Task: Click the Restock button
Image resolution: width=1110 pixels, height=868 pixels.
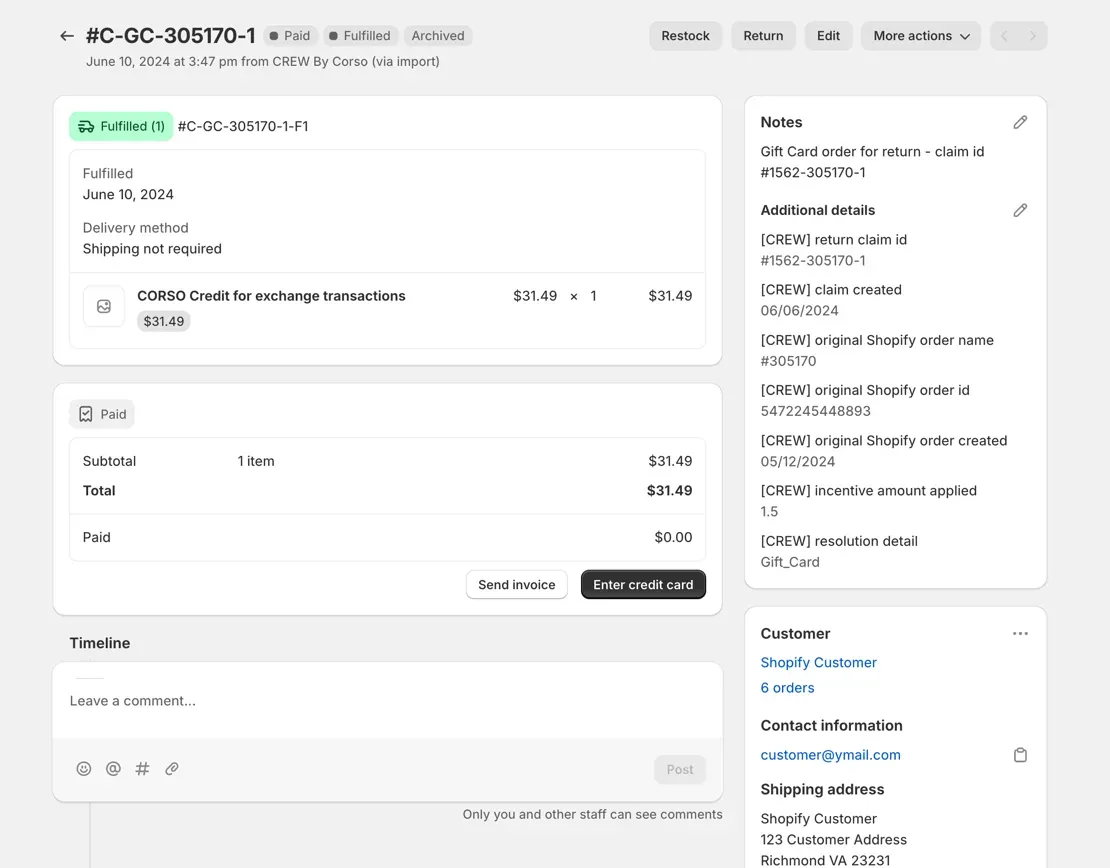Action: pos(685,35)
